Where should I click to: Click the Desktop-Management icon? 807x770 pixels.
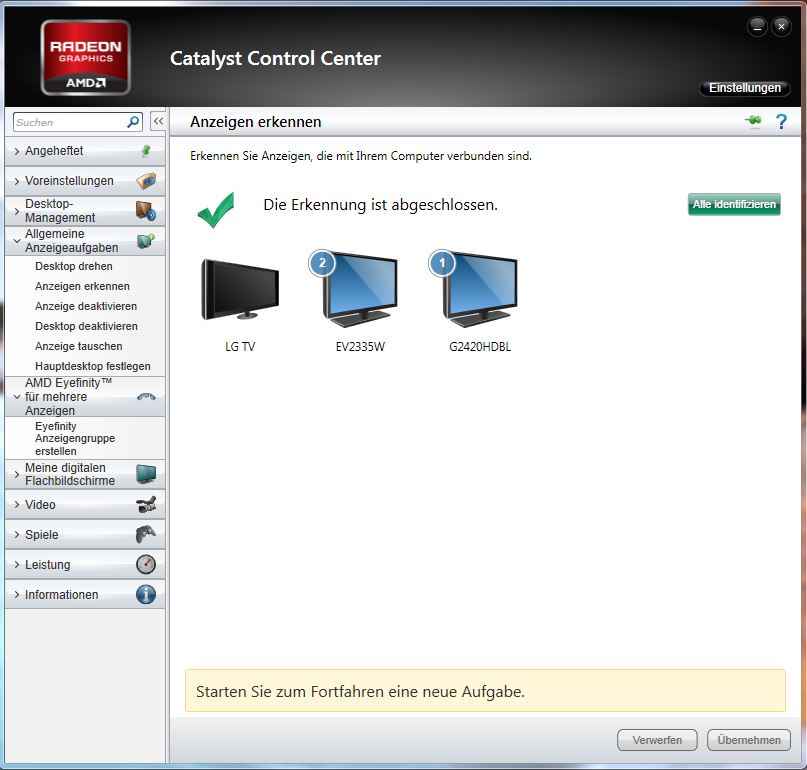pos(146,211)
